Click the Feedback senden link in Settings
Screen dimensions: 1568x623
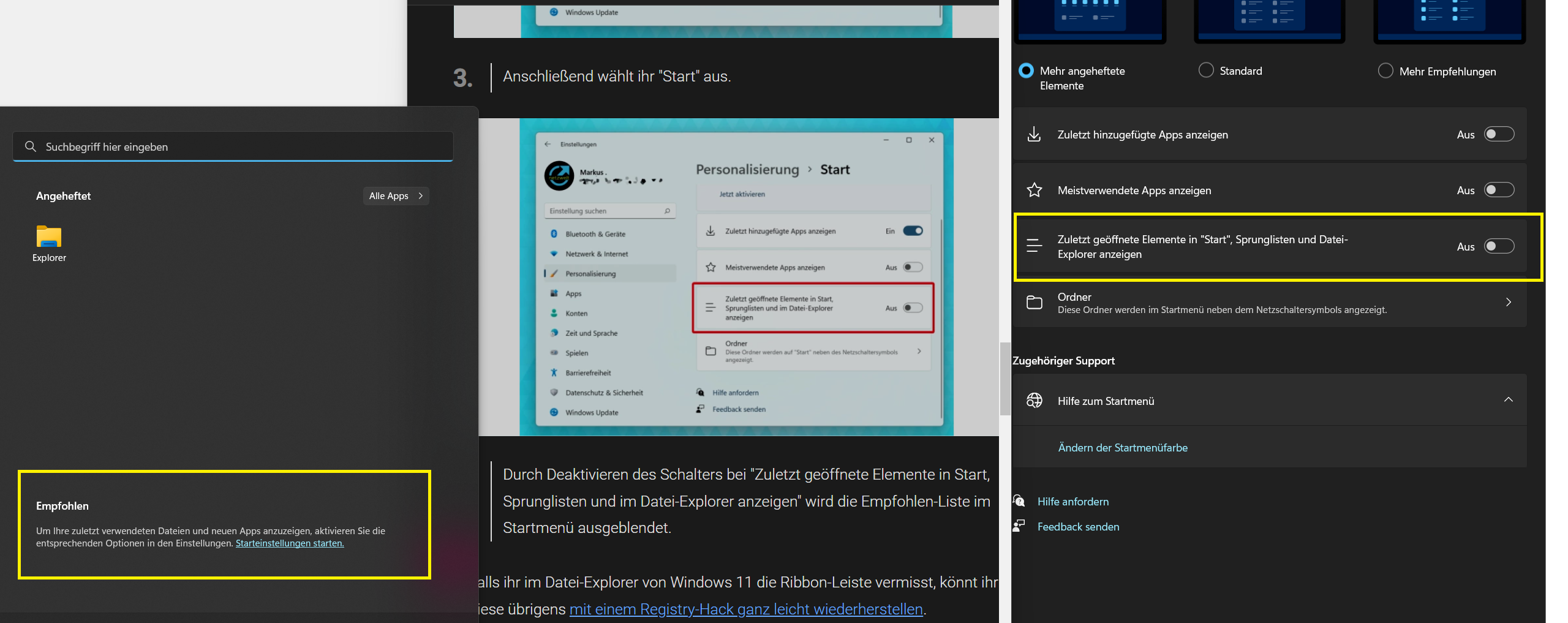tap(1078, 527)
